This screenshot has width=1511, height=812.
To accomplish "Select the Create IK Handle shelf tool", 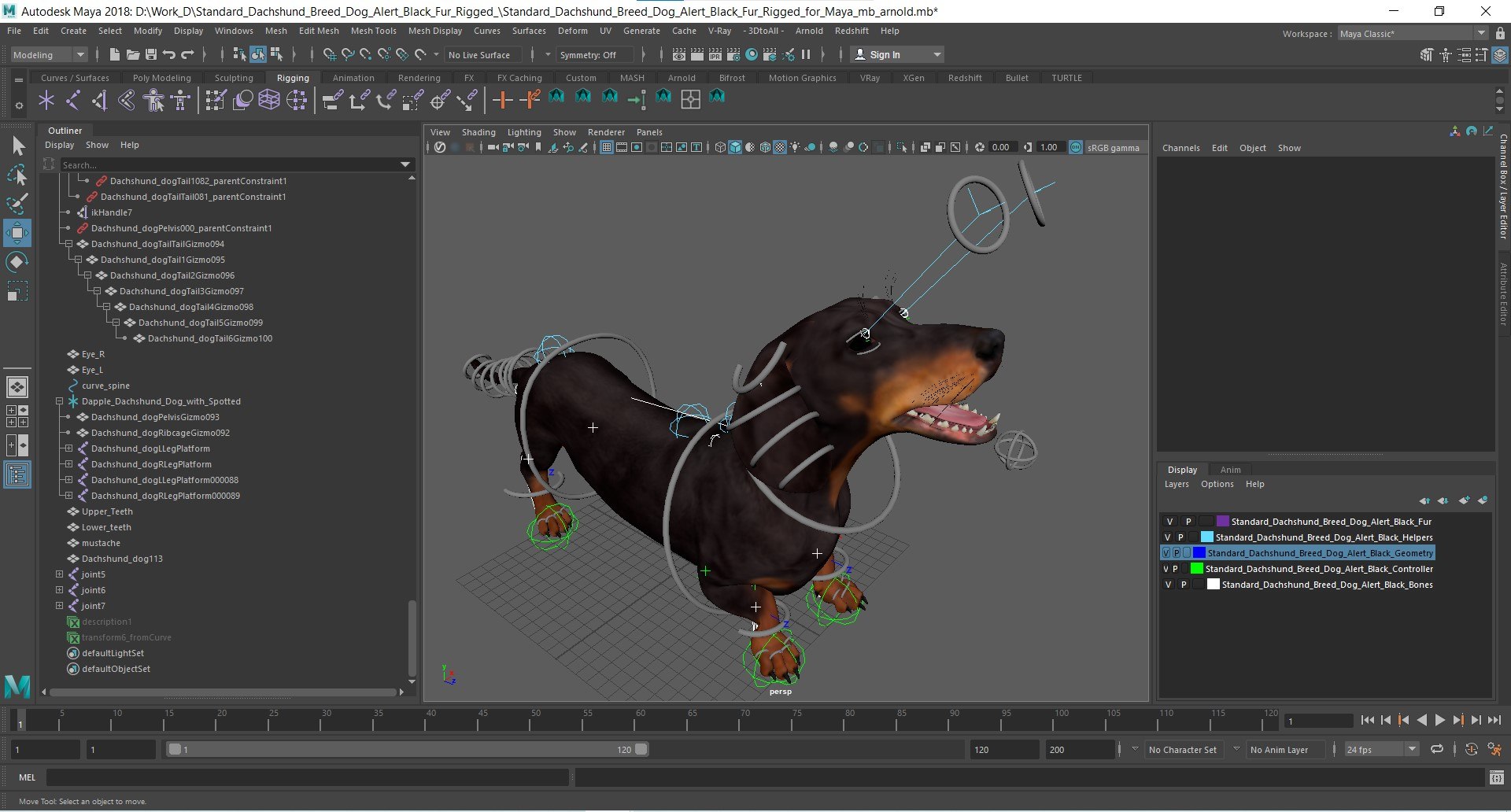I will coord(99,100).
